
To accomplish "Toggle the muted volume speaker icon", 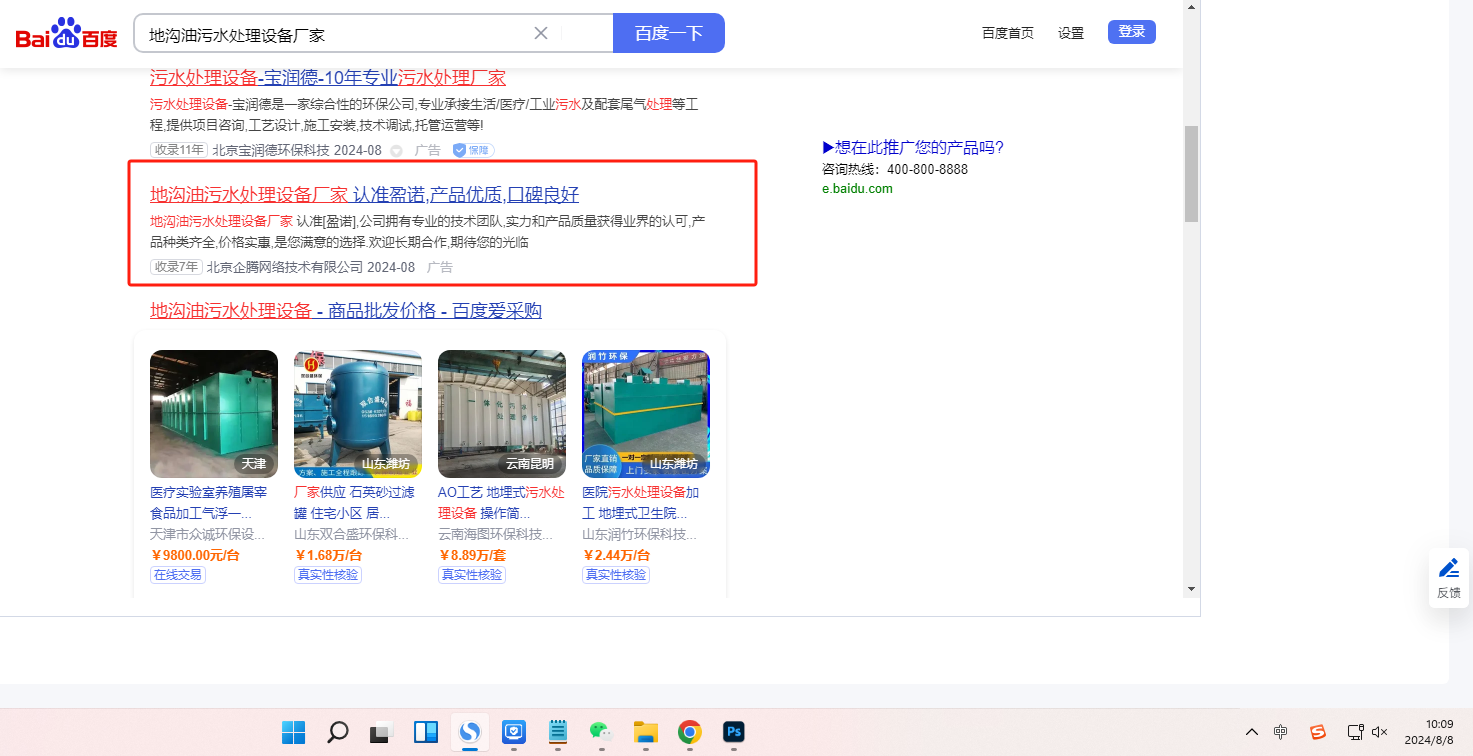I will (x=1380, y=732).
